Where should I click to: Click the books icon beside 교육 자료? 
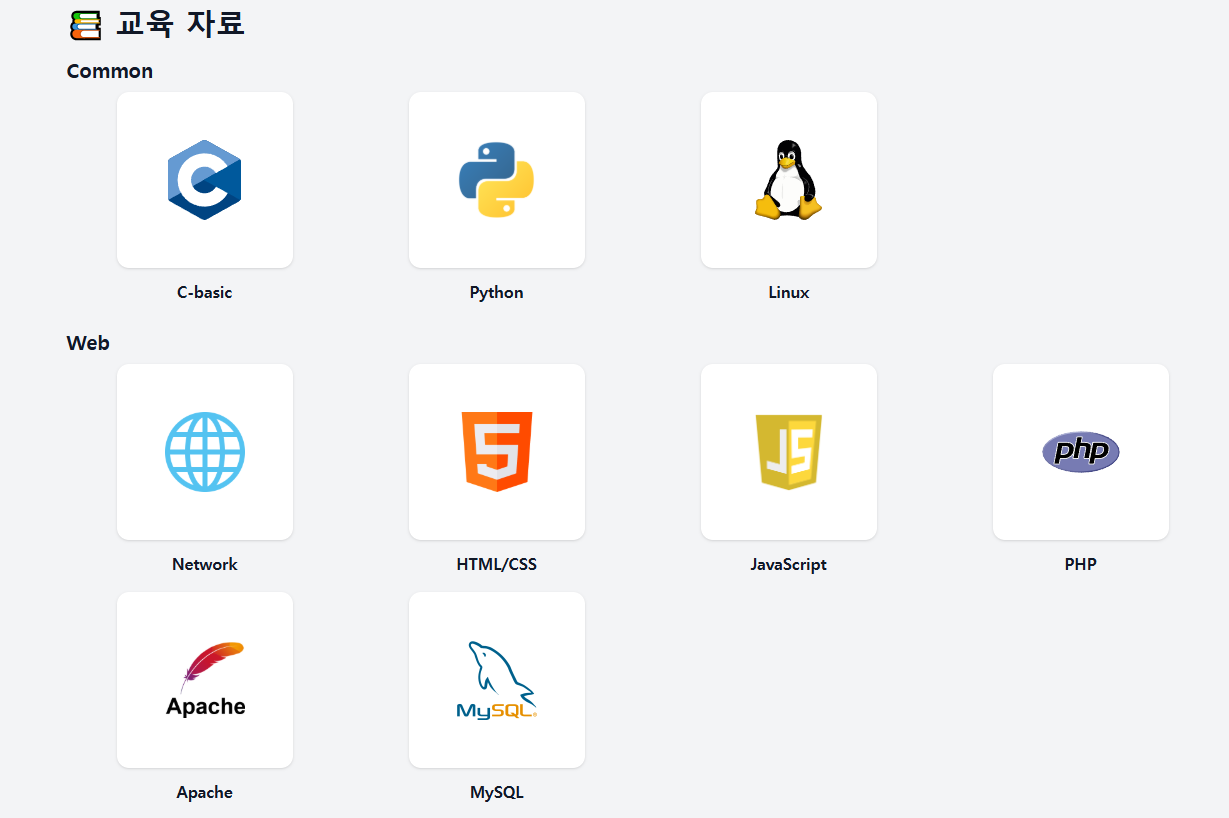pos(86,24)
